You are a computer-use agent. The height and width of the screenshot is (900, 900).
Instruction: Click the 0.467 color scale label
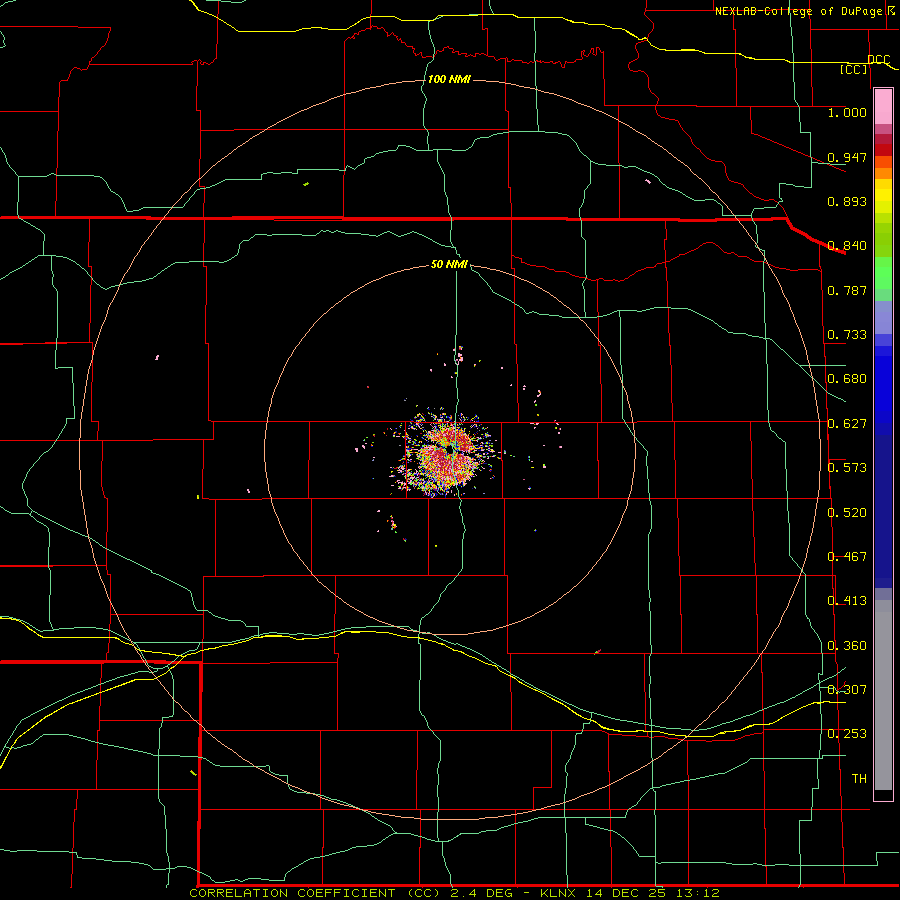(847, 557)
